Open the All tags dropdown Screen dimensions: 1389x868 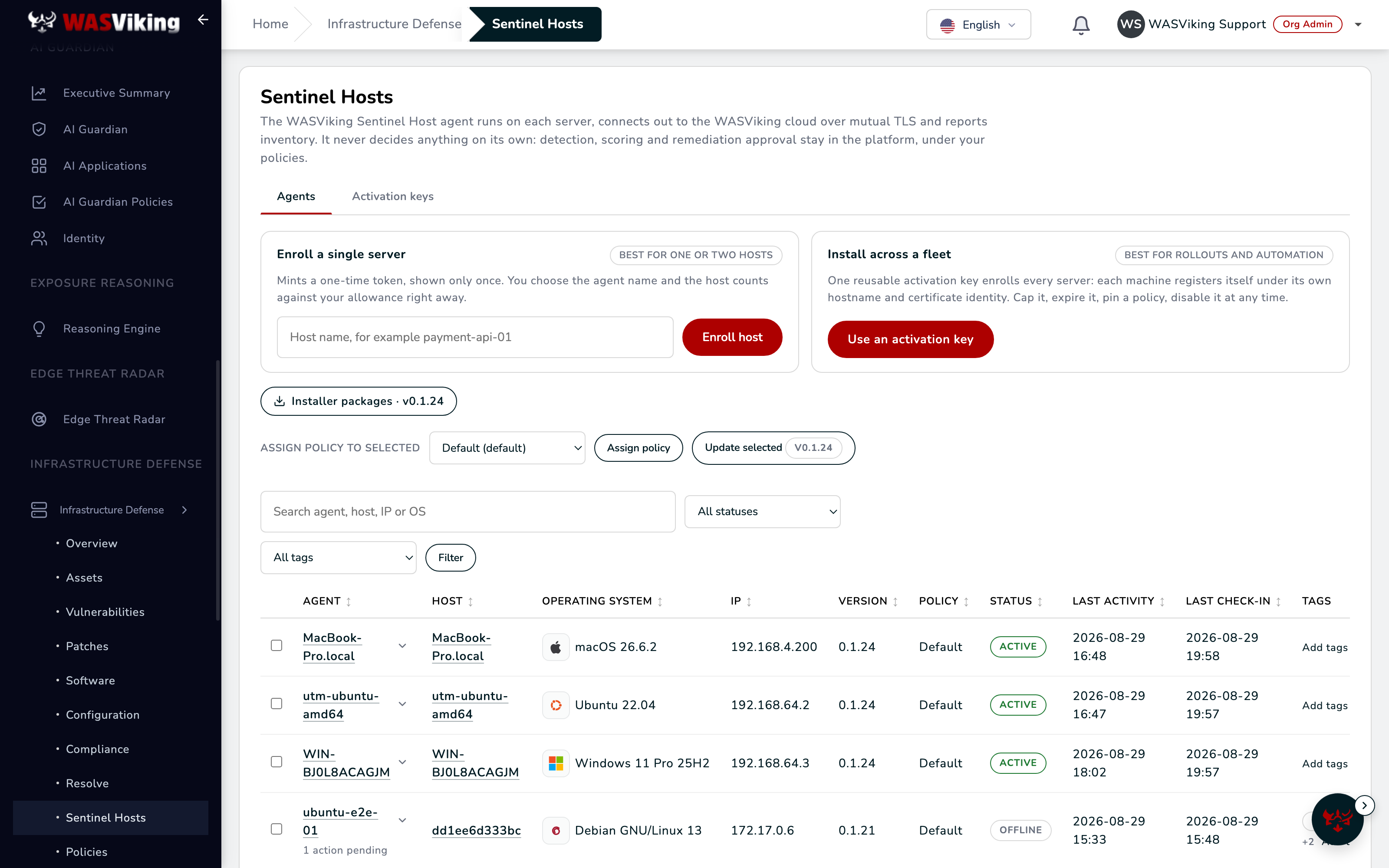[338, 557]
